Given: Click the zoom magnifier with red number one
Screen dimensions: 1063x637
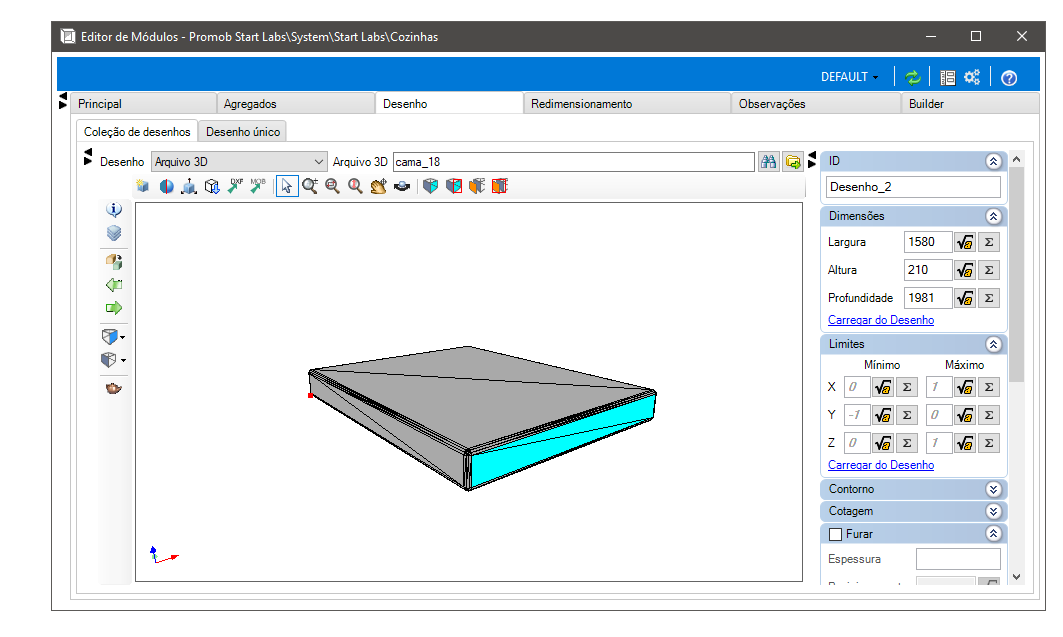Looking at the screenshot, I should (x=355, y=186).
